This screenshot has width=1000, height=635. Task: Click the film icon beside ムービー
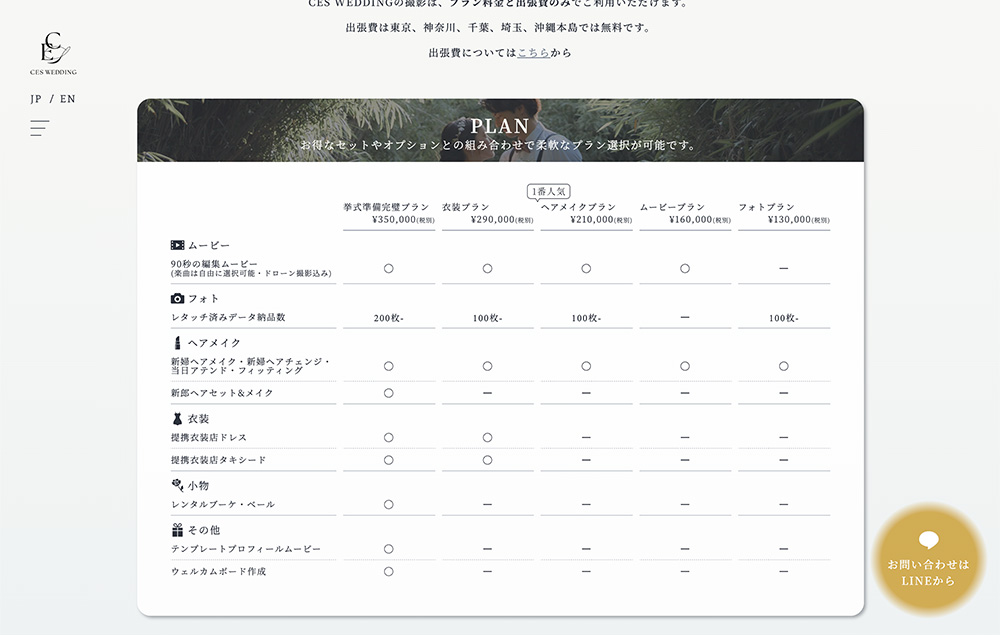[177, 245]
